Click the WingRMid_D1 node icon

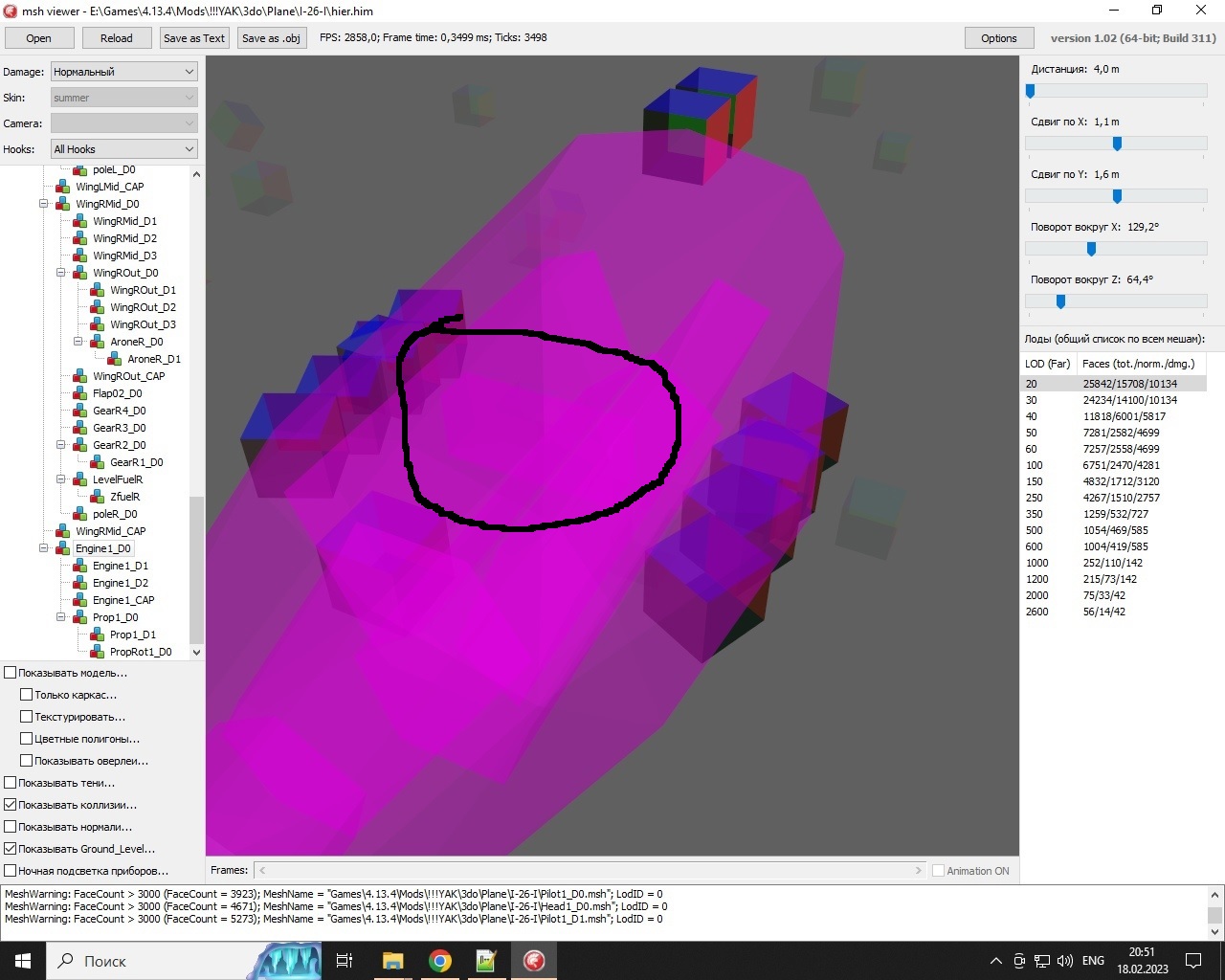coord(80,221)
